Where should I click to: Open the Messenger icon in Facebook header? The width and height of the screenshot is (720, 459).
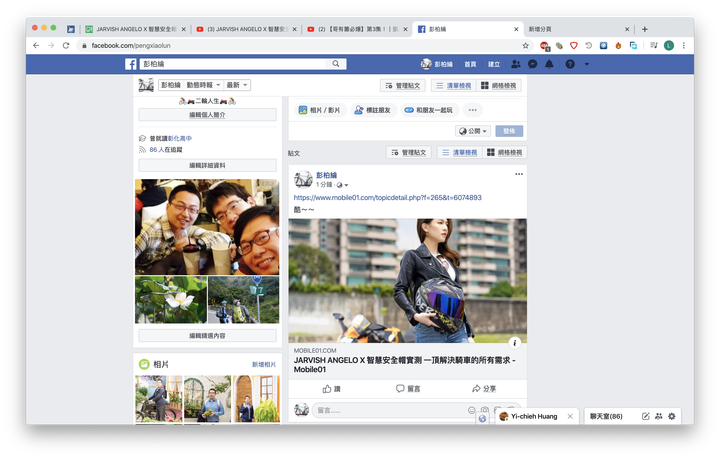(x=533, y=64)
